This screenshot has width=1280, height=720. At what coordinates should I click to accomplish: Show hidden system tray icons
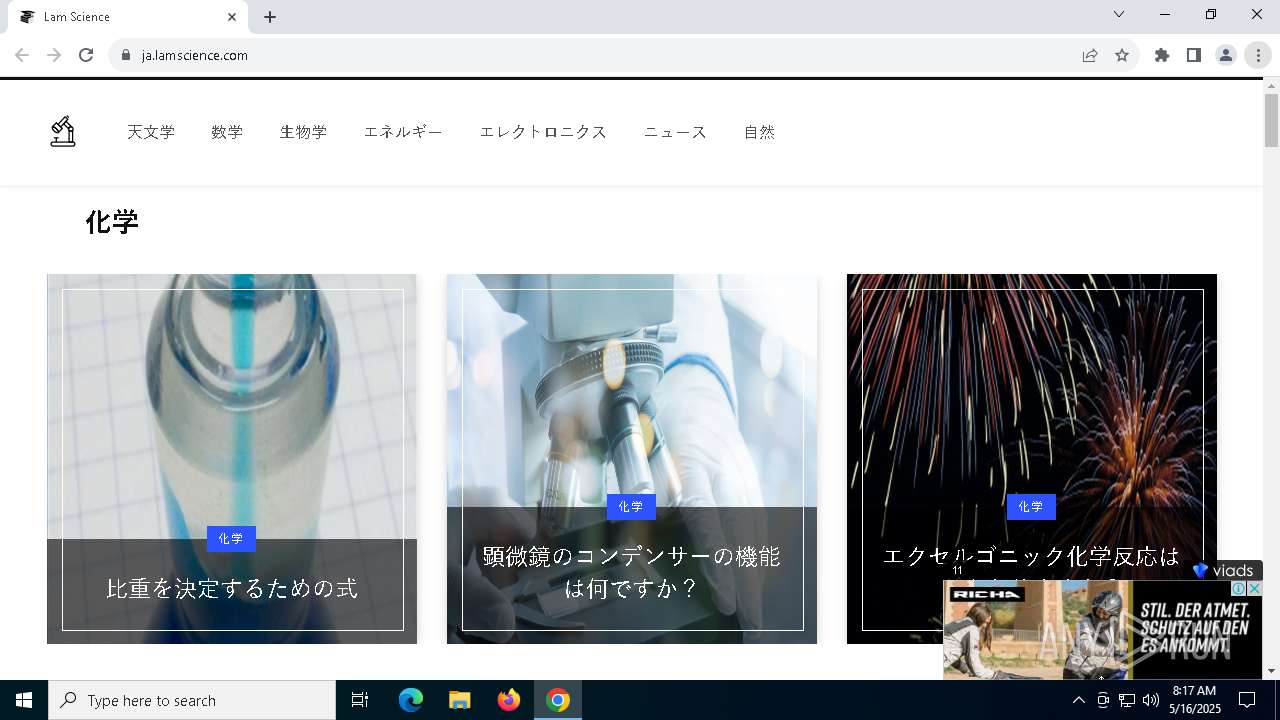(x=1078, y=700)
